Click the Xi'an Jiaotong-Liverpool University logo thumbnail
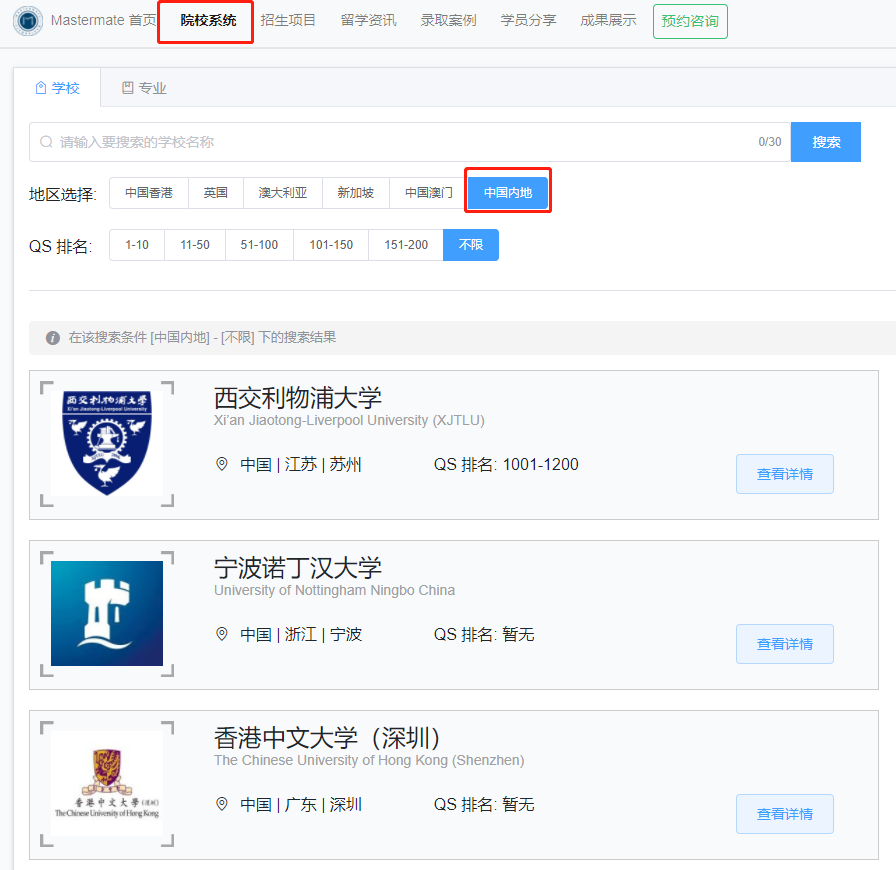The image size is (896, 870). click(106, 441)
